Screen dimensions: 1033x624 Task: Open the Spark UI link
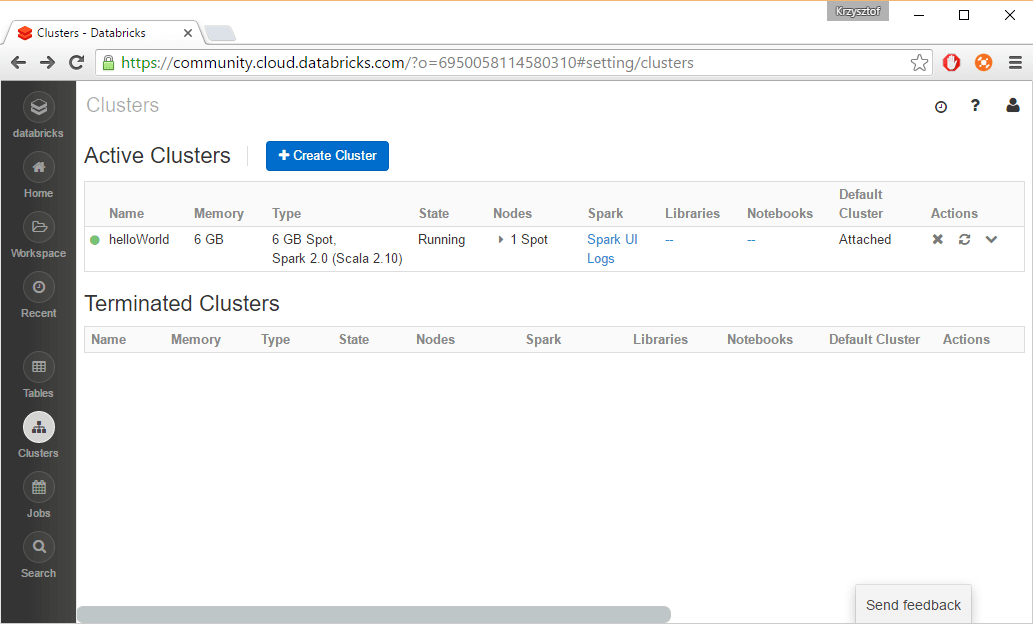pyautogui.click(x=612, y=240)
